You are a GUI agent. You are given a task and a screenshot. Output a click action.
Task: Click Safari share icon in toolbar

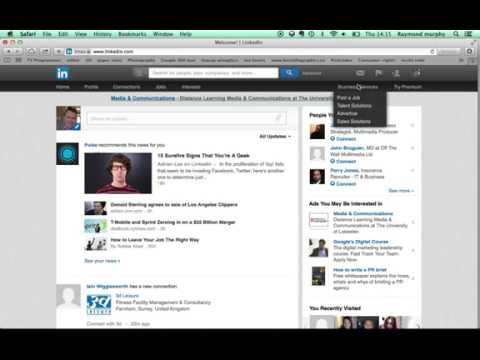click(45, 51)
